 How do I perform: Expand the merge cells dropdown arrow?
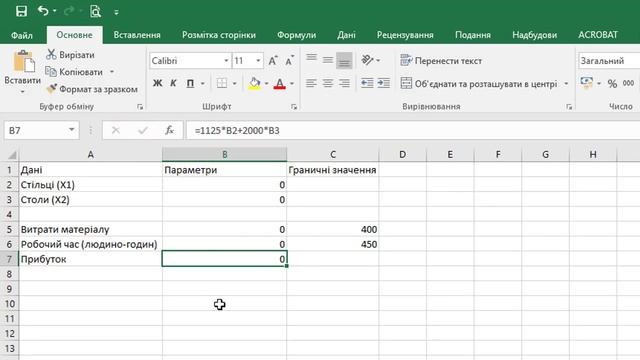tap(566, 84)
